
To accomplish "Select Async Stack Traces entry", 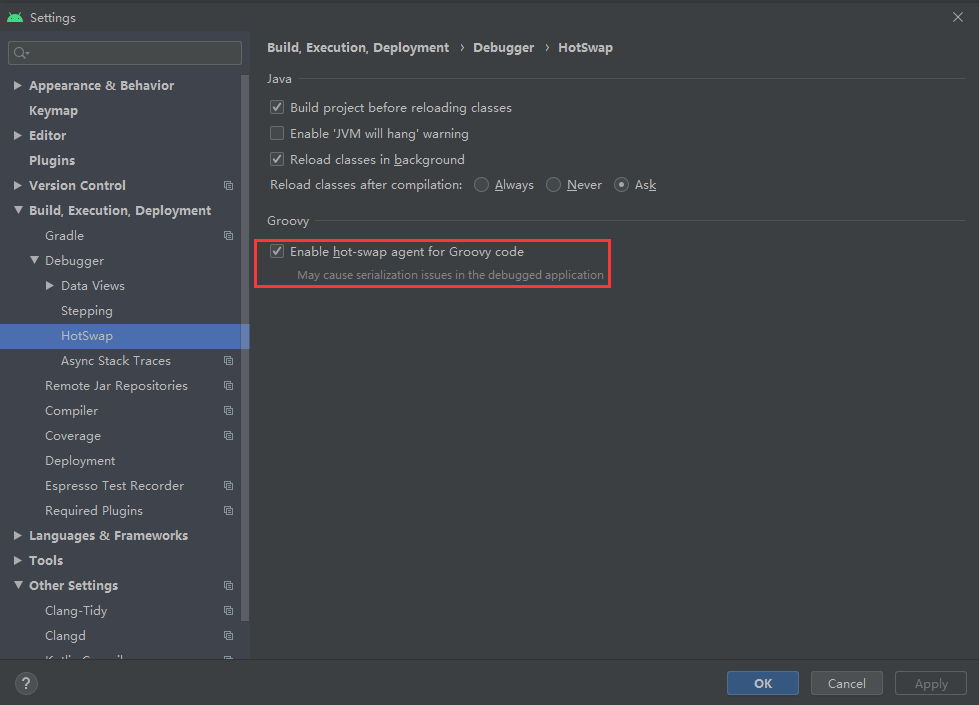I will click(116, 360).
